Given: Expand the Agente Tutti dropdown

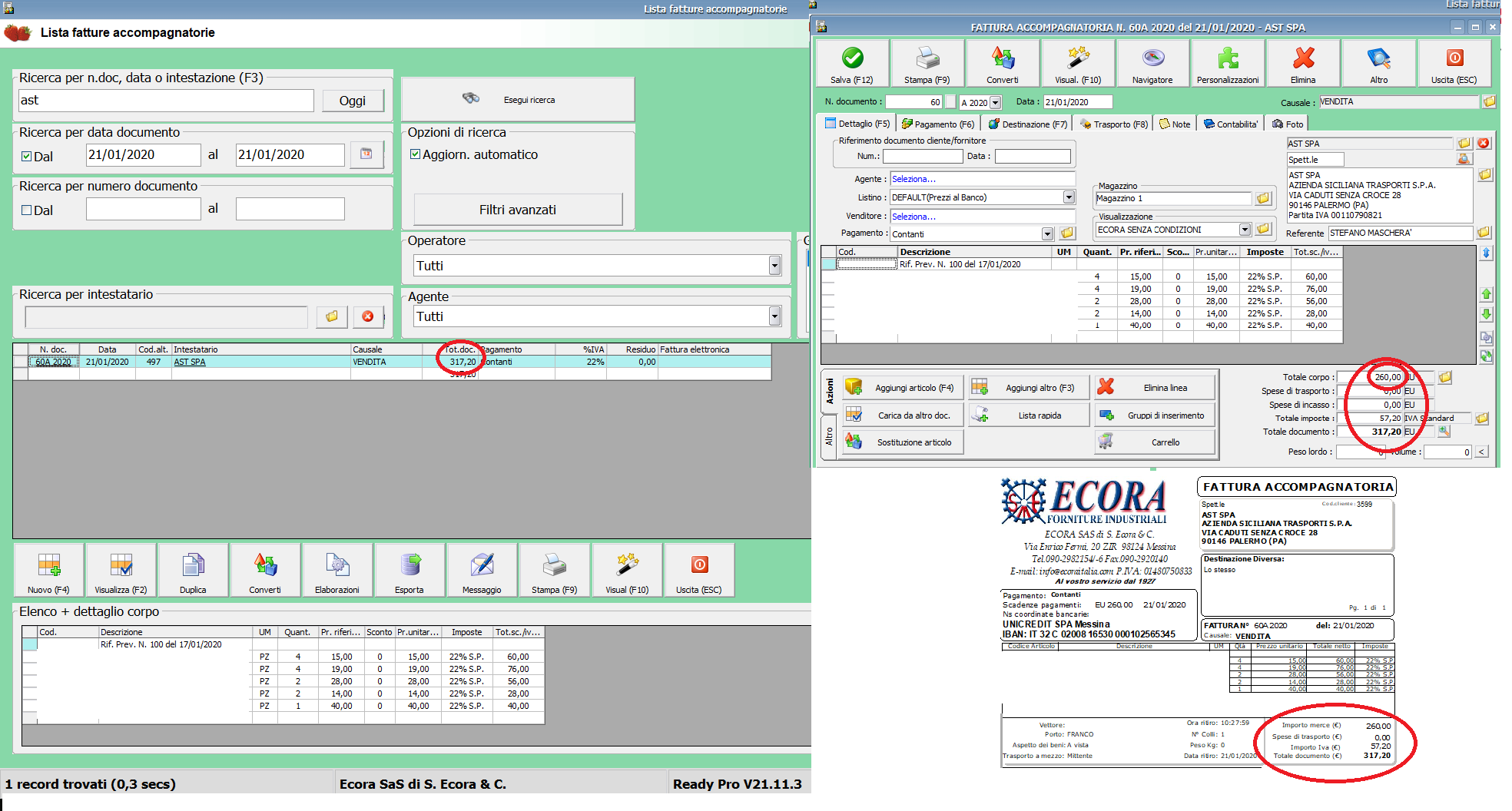Looking at the screenshot, I should click(x=774, y=316).
